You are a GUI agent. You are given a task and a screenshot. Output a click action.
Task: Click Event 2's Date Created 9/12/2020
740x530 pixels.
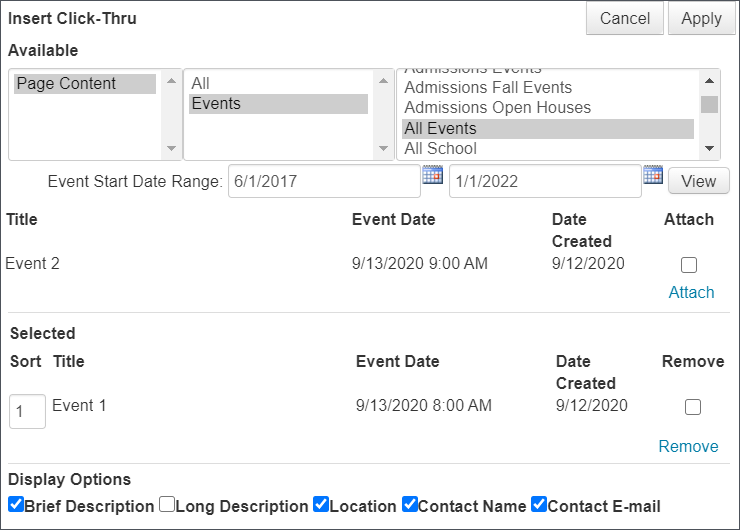coord(588,263)
